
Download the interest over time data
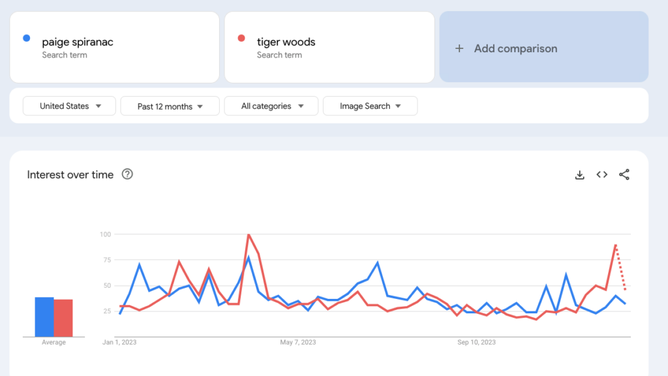click(579, 175)
